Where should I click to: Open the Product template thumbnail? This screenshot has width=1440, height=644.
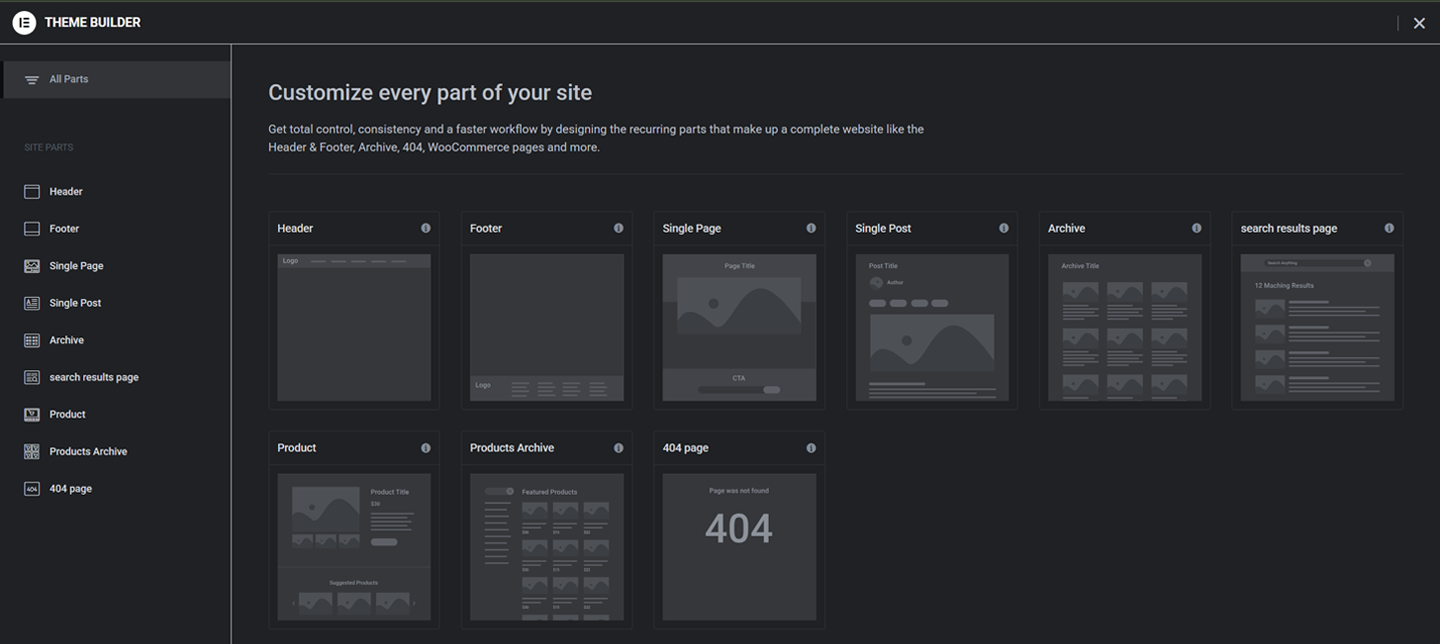(354, 547)
